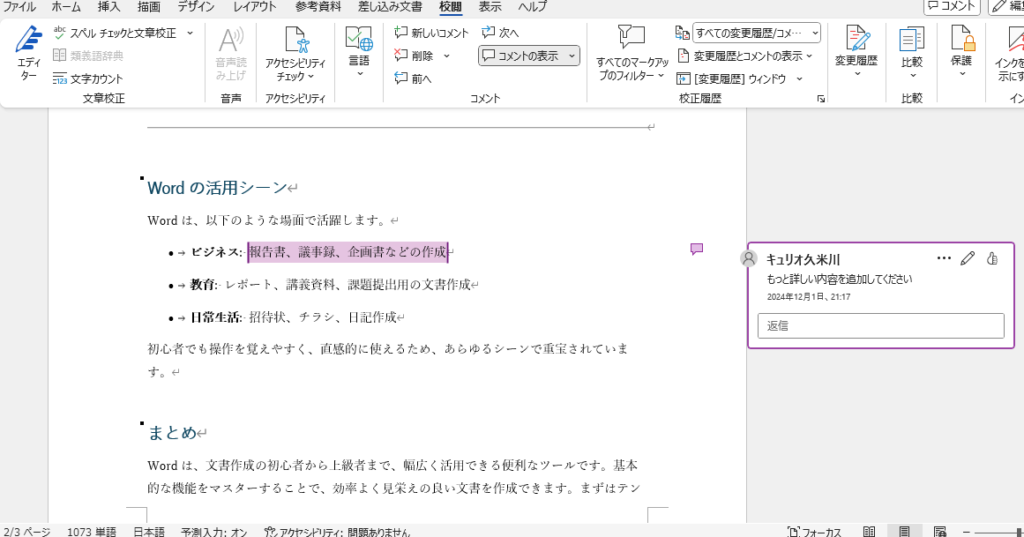Select the 閲覧モード read-mode view icon
The image size is (1024, 537).
(869, 532)
